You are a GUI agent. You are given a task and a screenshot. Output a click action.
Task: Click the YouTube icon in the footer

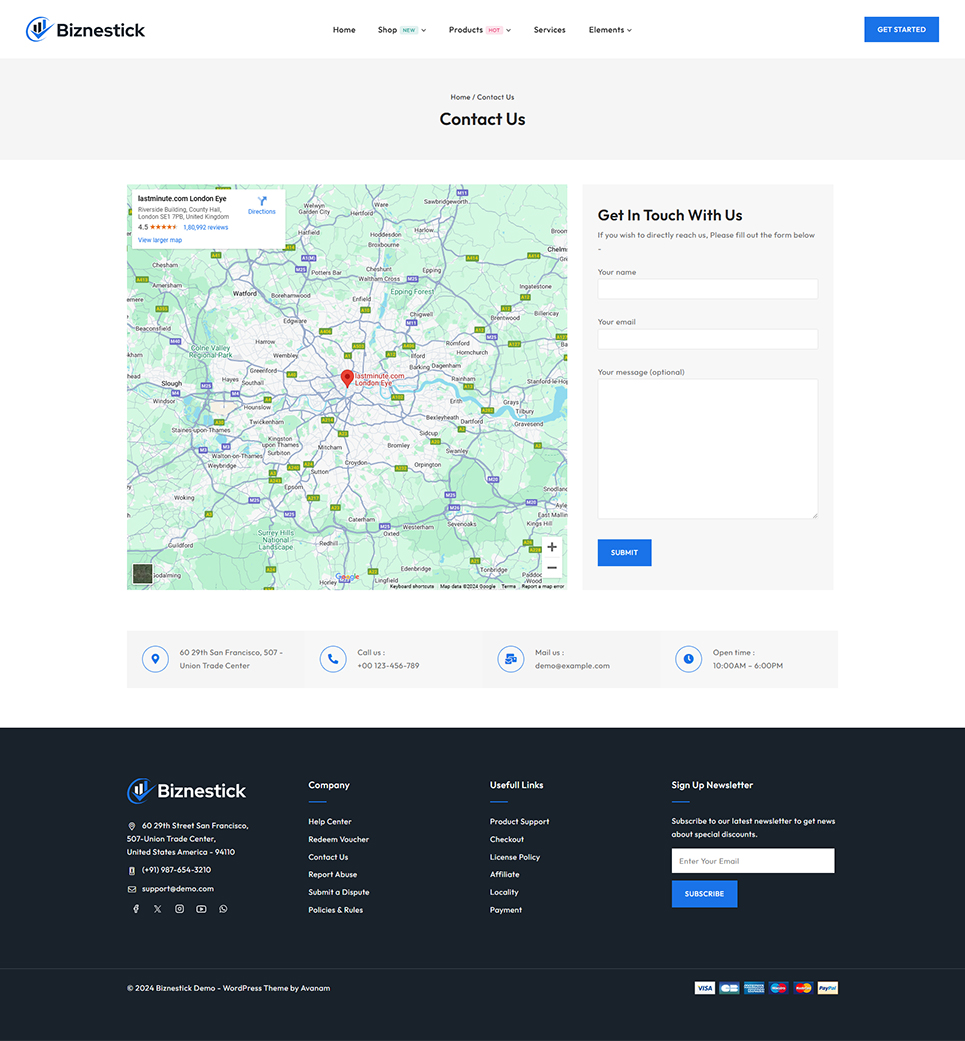[x=201, y=908]
